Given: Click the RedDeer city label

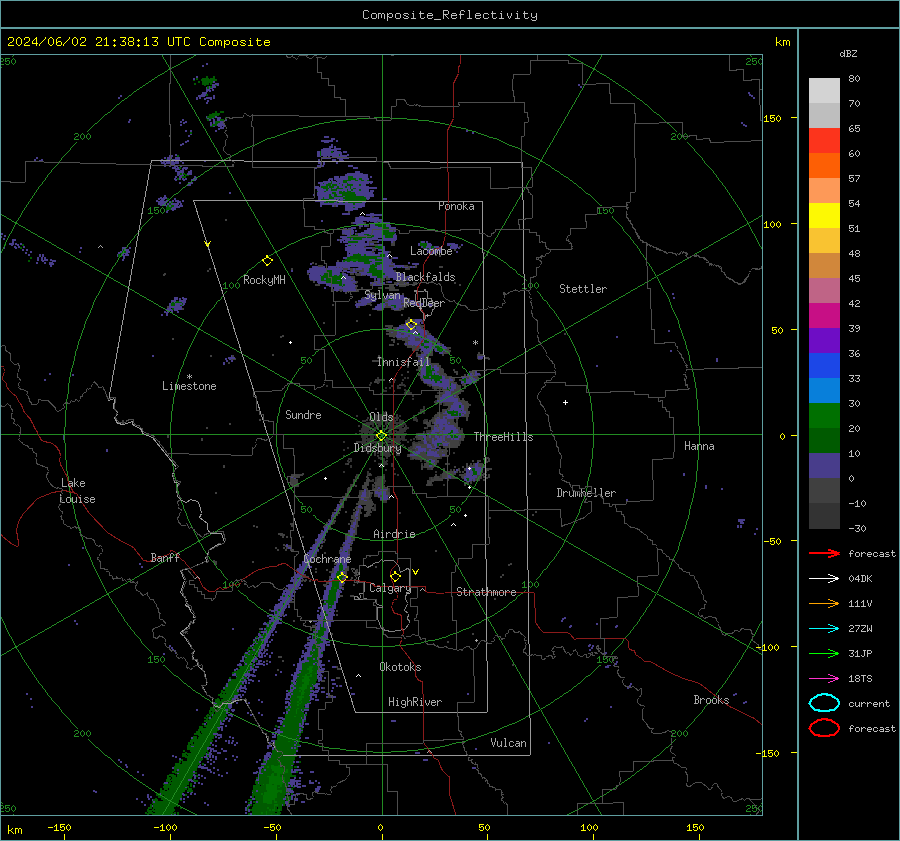Looking at the screenshot, I should (x=424, y=303).
